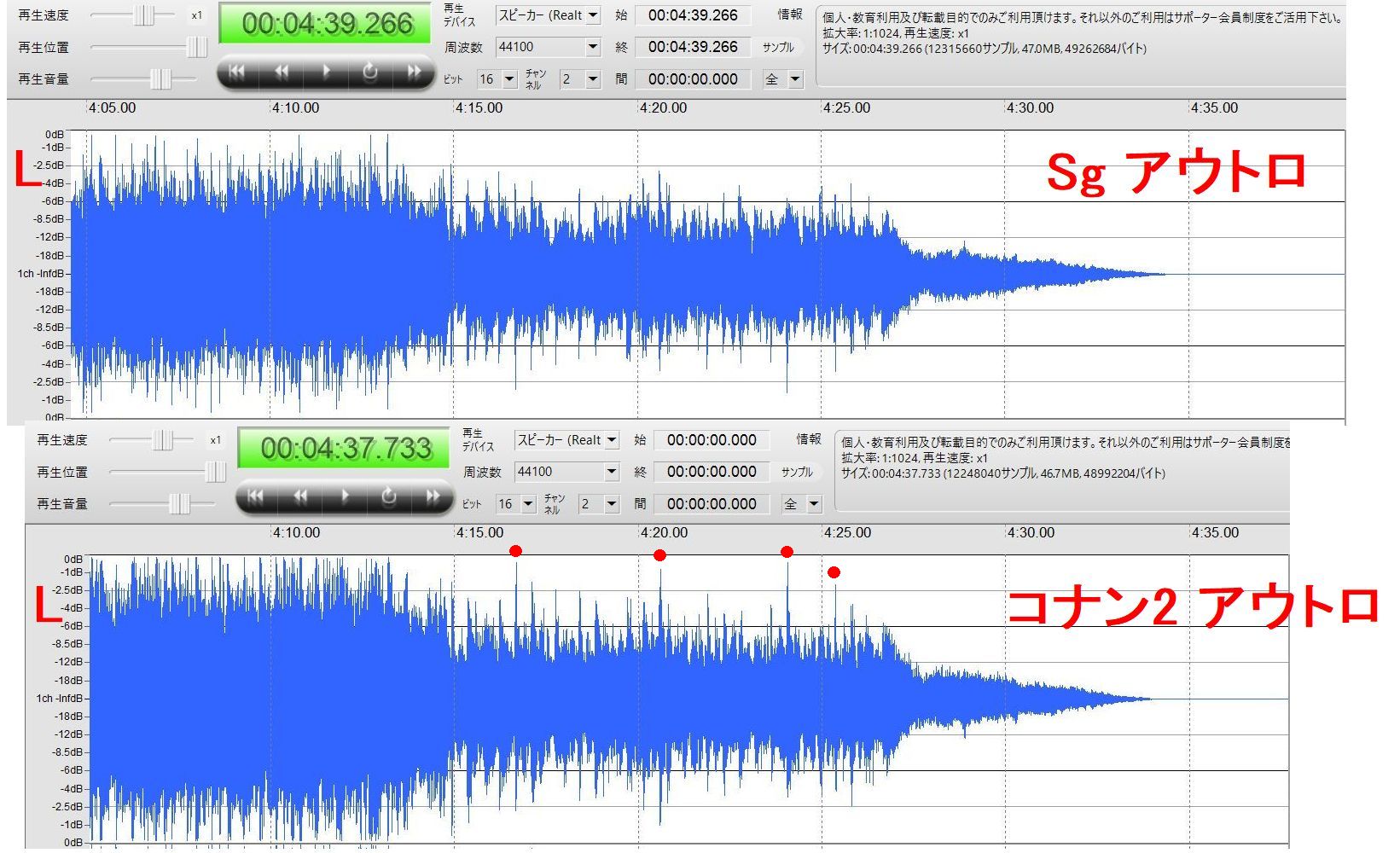Viewport: 1400px width, 853px height.
Task: Click 4:25.00 ruler mark in top window
Action: click(847, 108)
